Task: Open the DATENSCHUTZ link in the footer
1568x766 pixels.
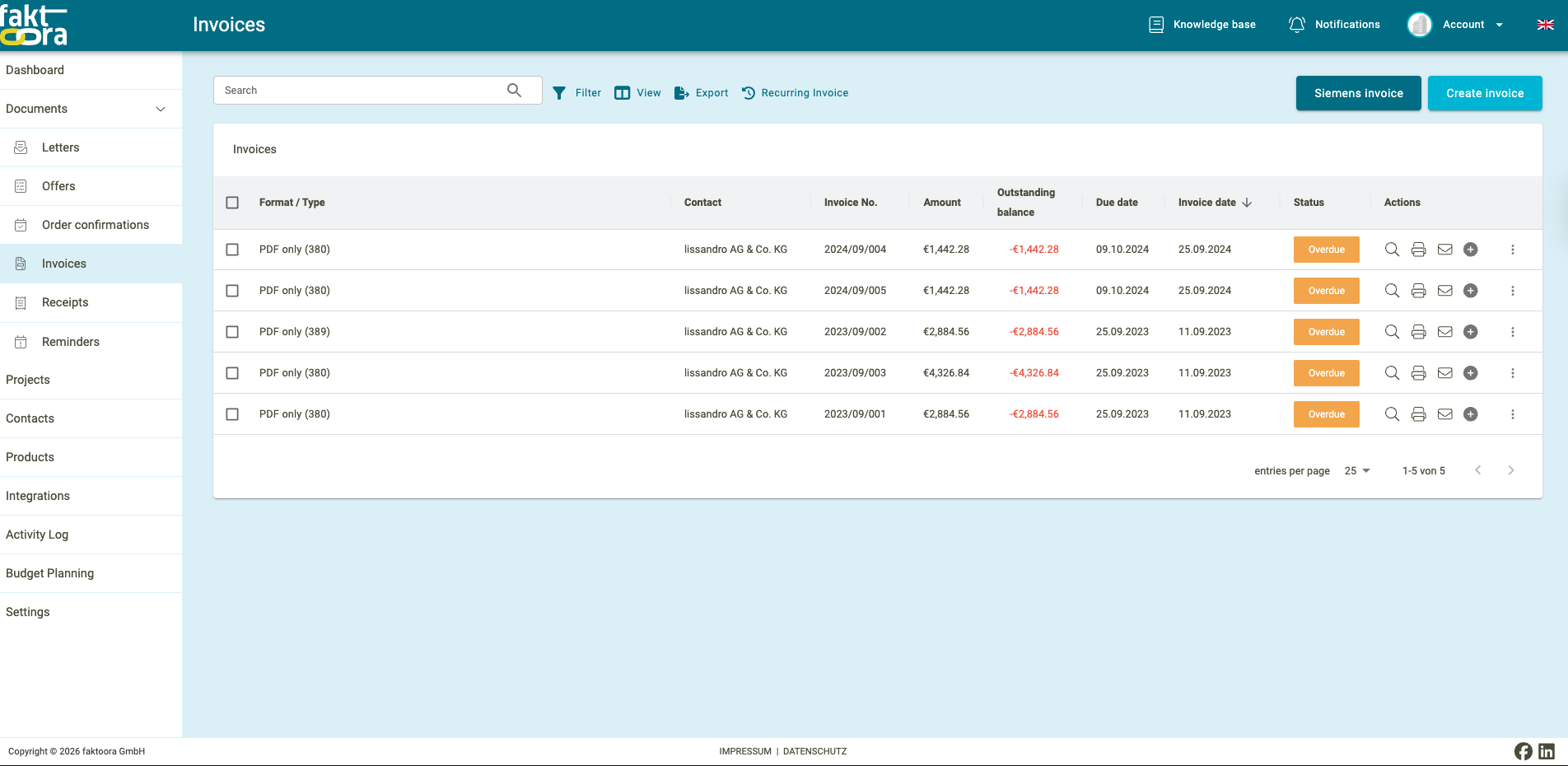Action: 814,750
